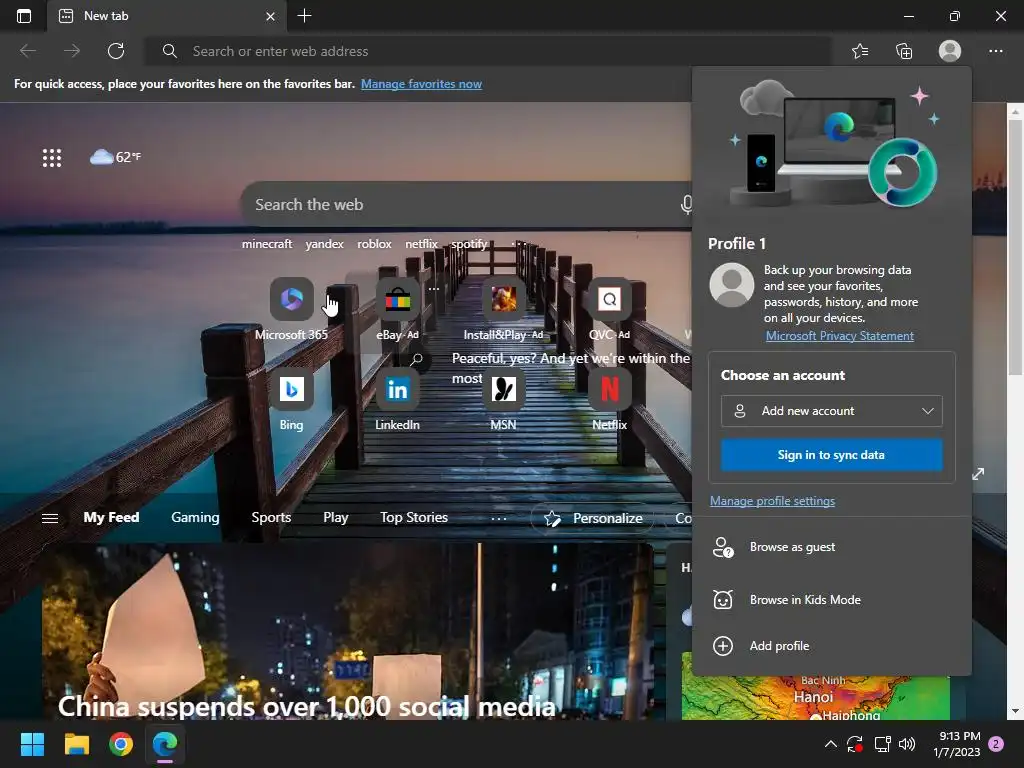Select the spotify search suggestion
This screenshot has width=1024, height=768.
click(x=470, y=244)
